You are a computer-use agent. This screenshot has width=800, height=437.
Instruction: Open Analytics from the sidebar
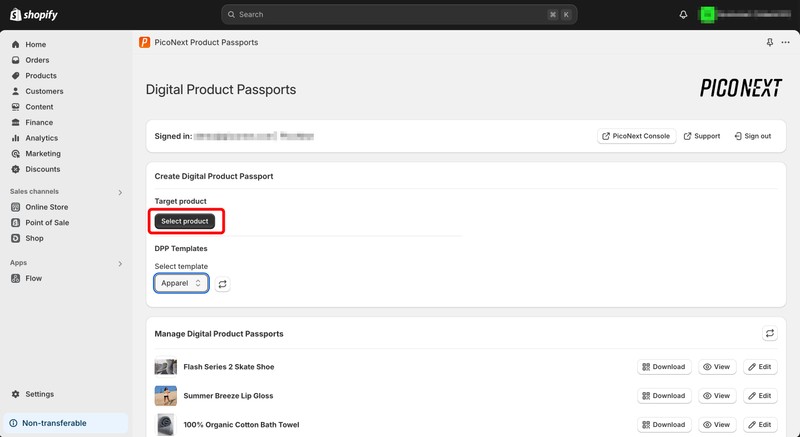pos(41,138)
